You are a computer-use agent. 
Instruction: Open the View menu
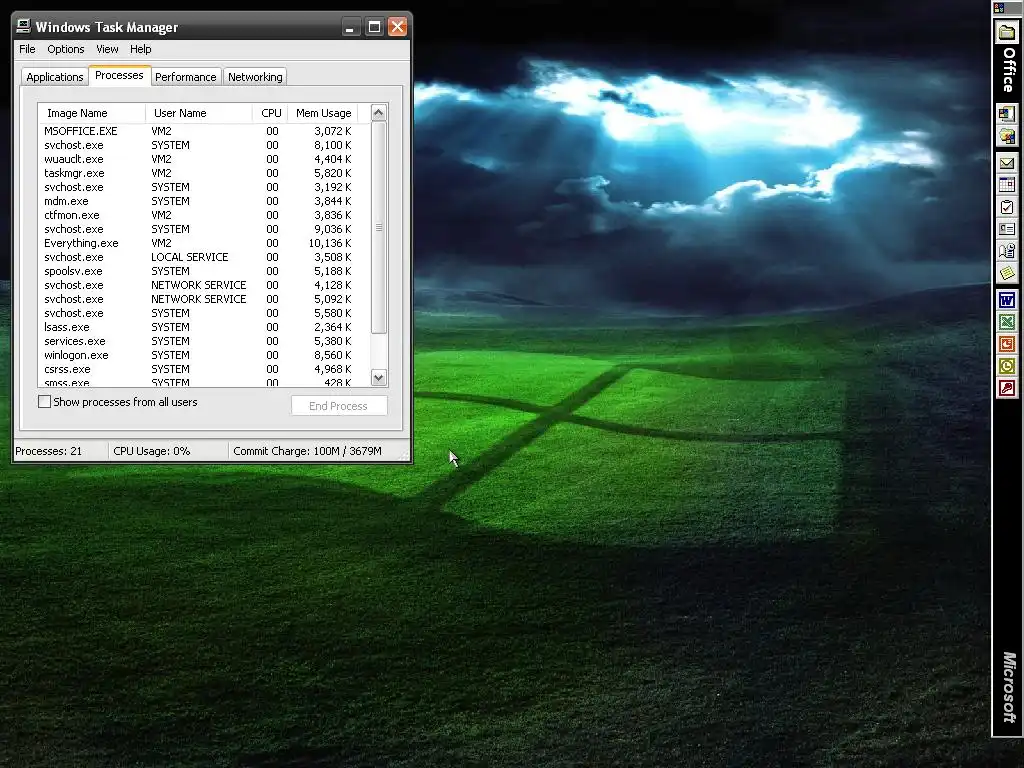[107, 49]
